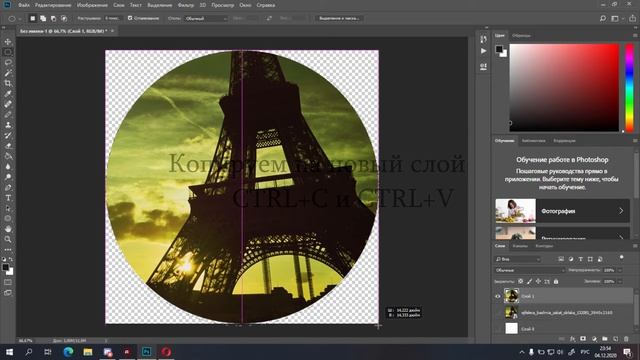Image resolution: width=640 pixels, height=360 pixels.
Task: Open the tool preset picker arrow
Action: (19, 18)
